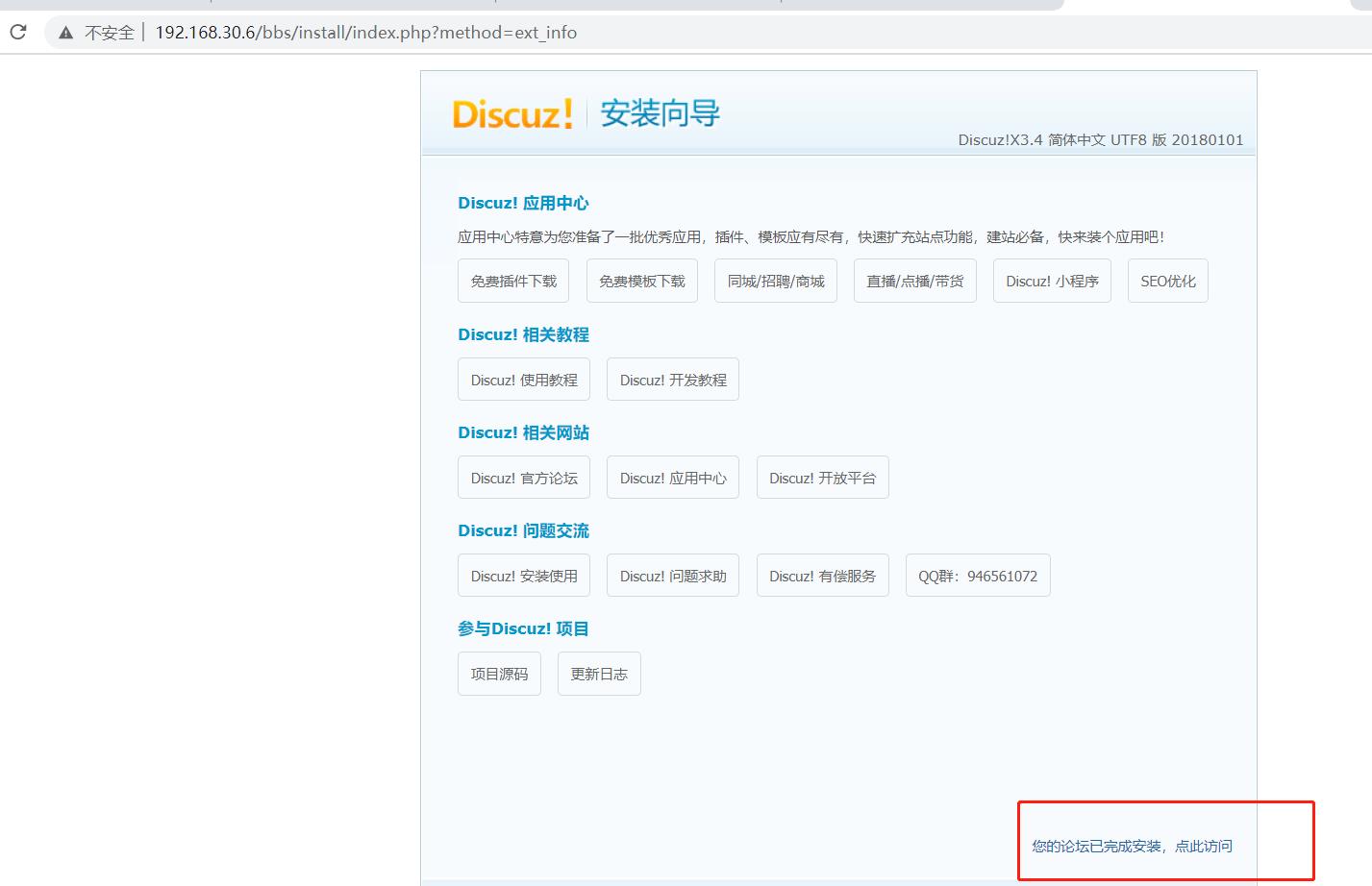The image size is (1372, 886).
Task: Reload the page with browser refresh icon
Action: pos(18,33)
